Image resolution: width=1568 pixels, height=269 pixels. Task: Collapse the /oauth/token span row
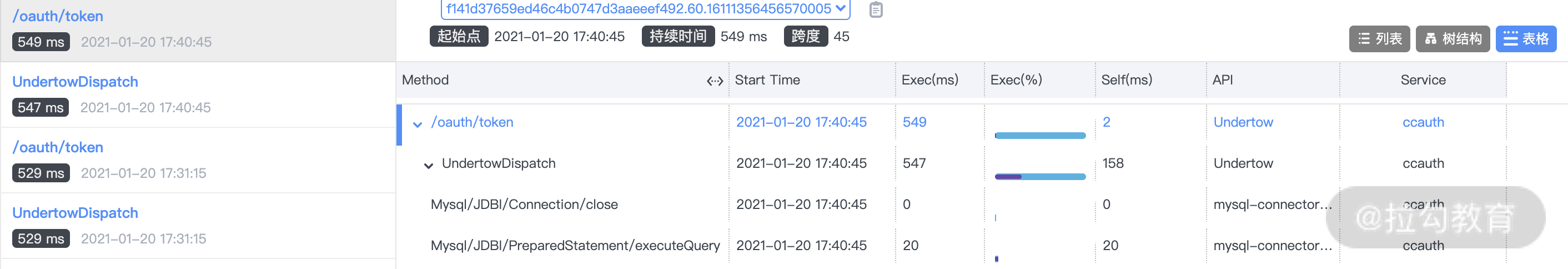click(418, 124)
